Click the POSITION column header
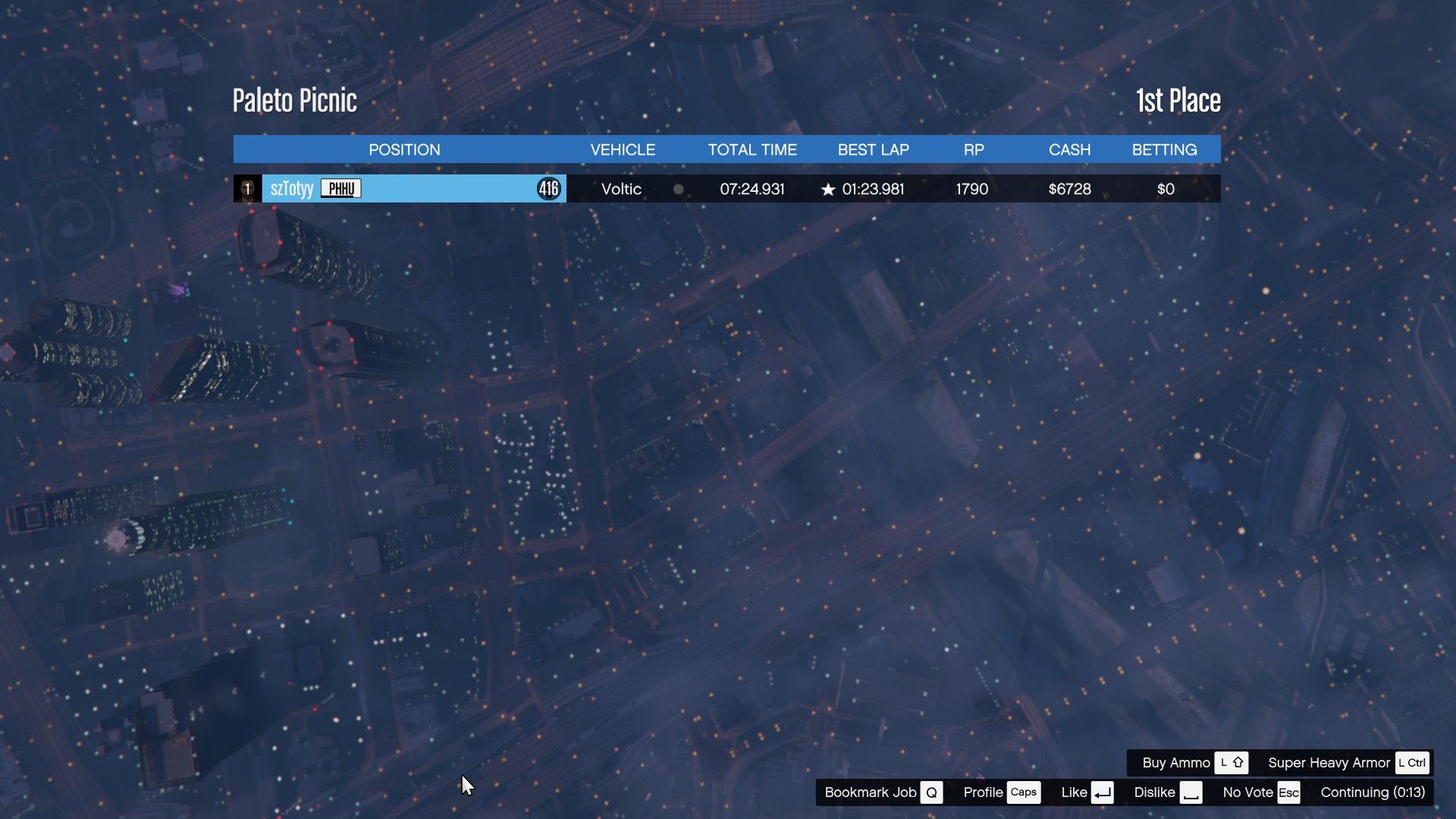1456x819 pixels. 404,150
